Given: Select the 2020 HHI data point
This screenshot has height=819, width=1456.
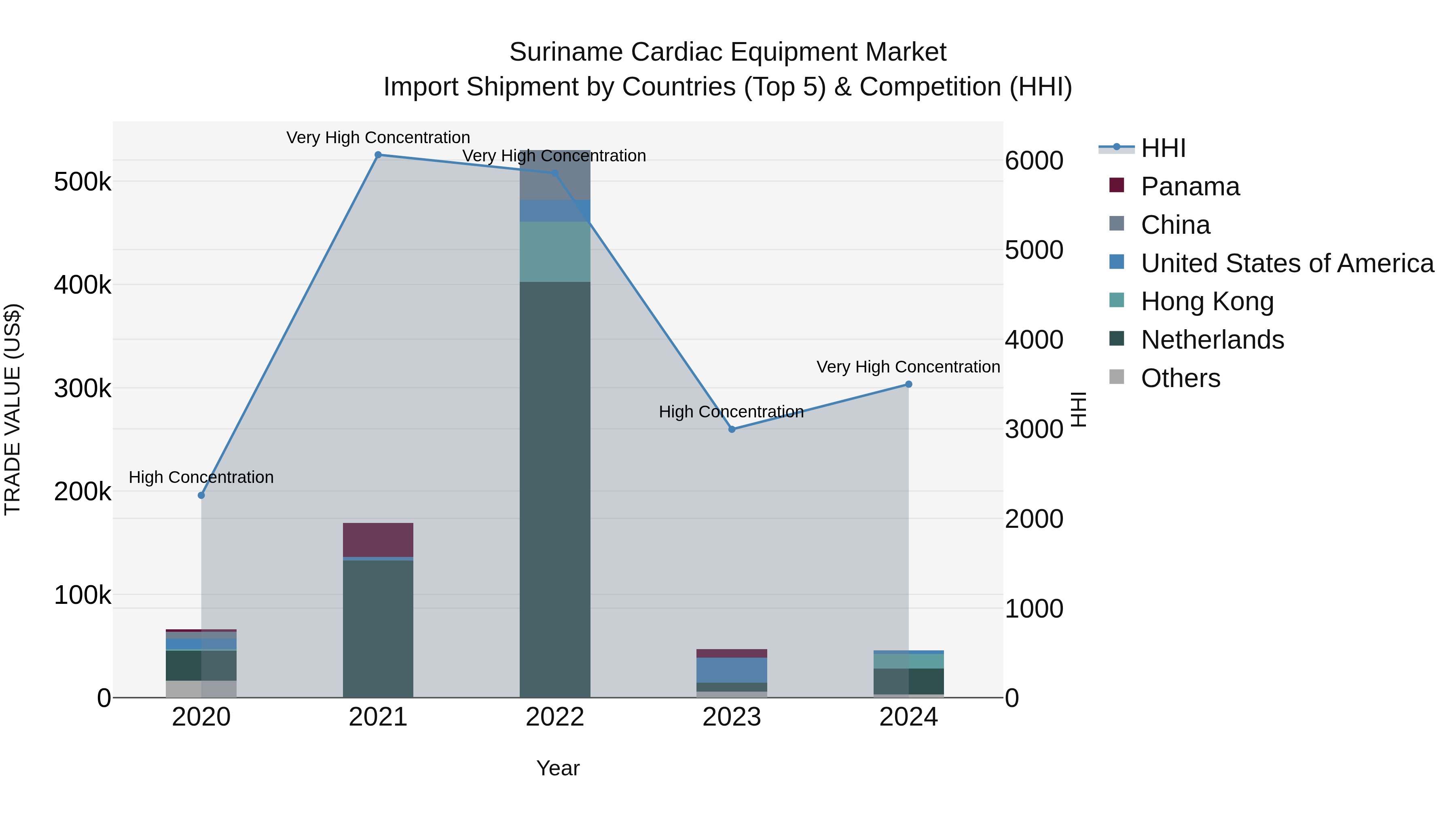Looking at the screenshot, I should 201,495.
